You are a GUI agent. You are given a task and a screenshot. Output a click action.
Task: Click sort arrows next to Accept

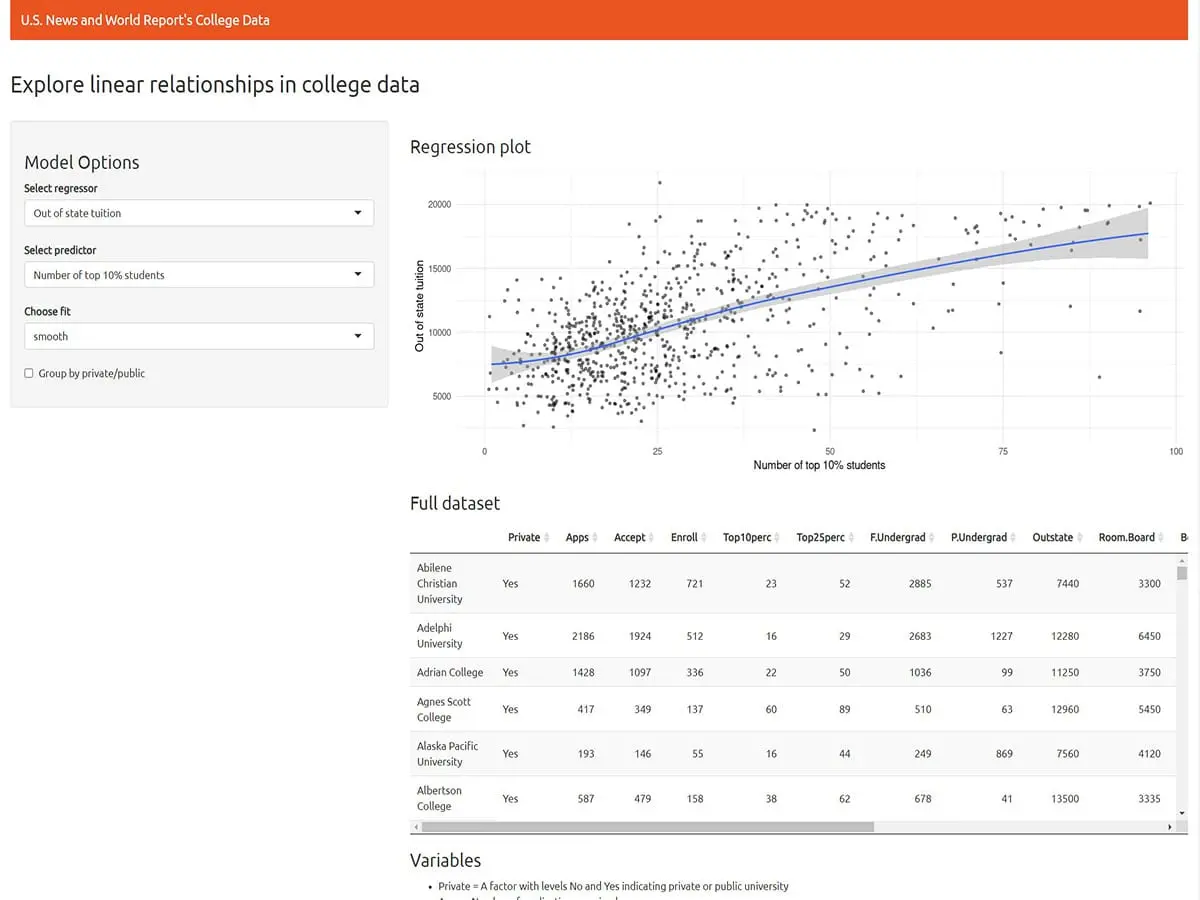pyautogui.click(x=653, y=538)
